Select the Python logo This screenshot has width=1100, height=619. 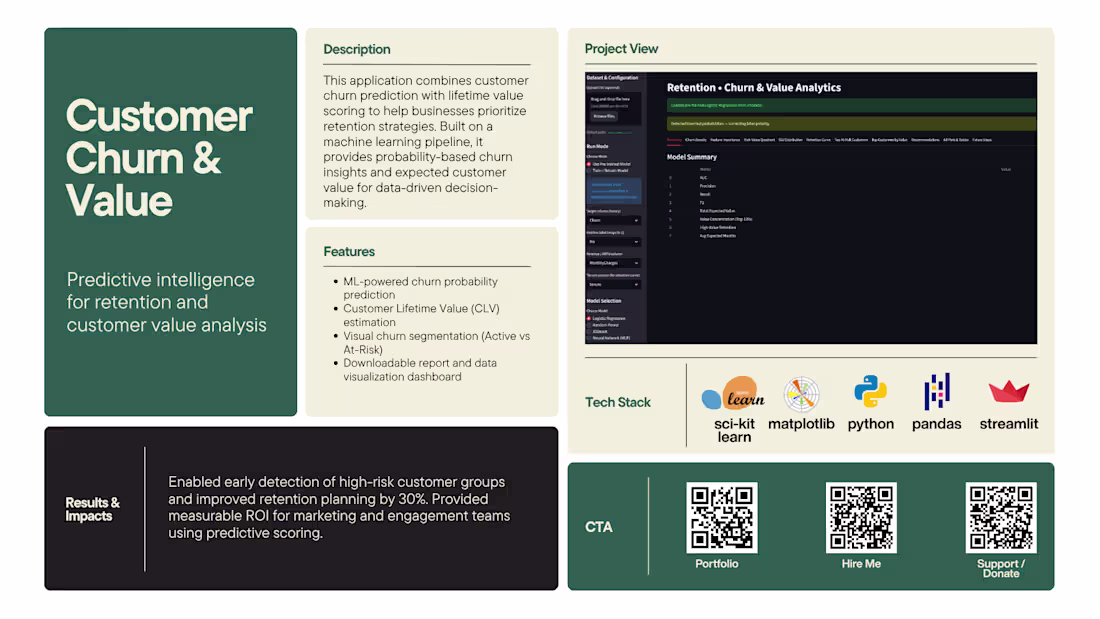click(x=870, y=393)
